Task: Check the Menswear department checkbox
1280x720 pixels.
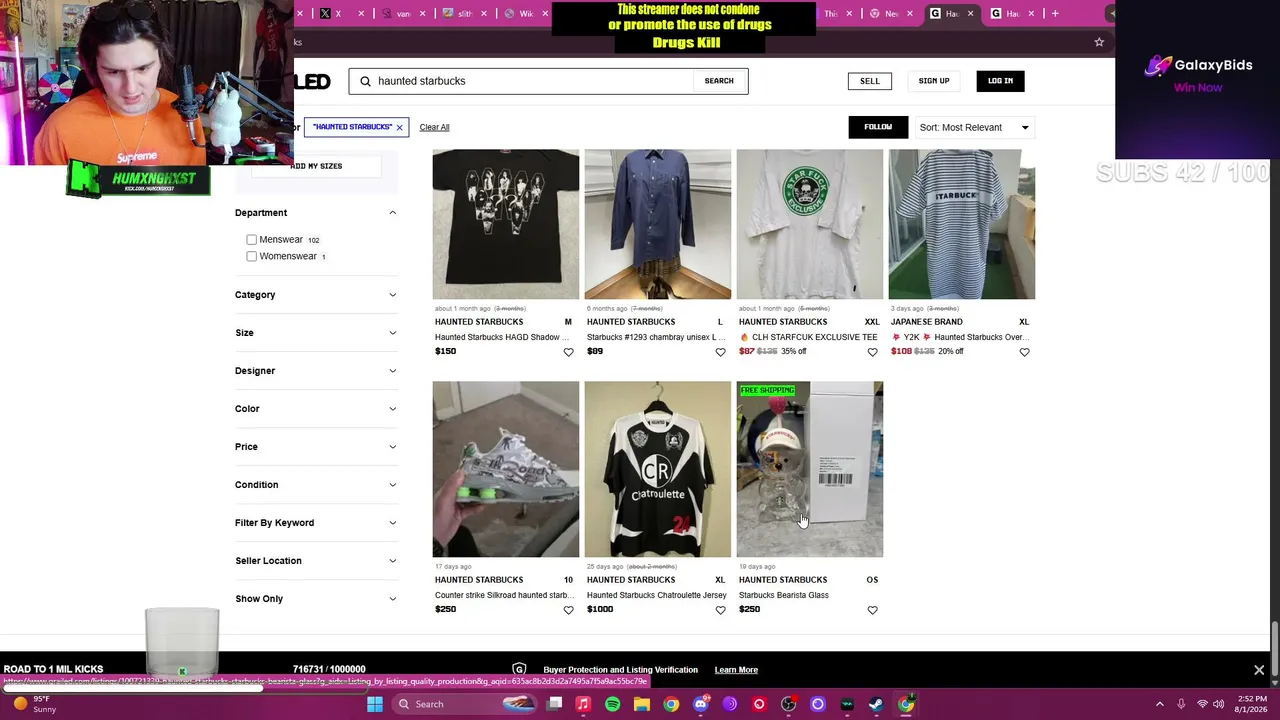Action: (251, 240)
